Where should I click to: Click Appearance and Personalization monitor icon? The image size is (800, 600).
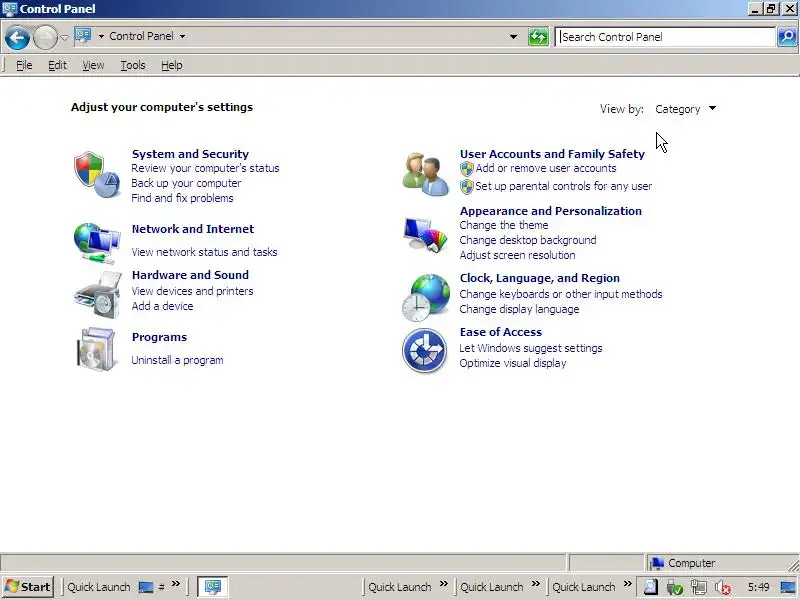point(426,235)
